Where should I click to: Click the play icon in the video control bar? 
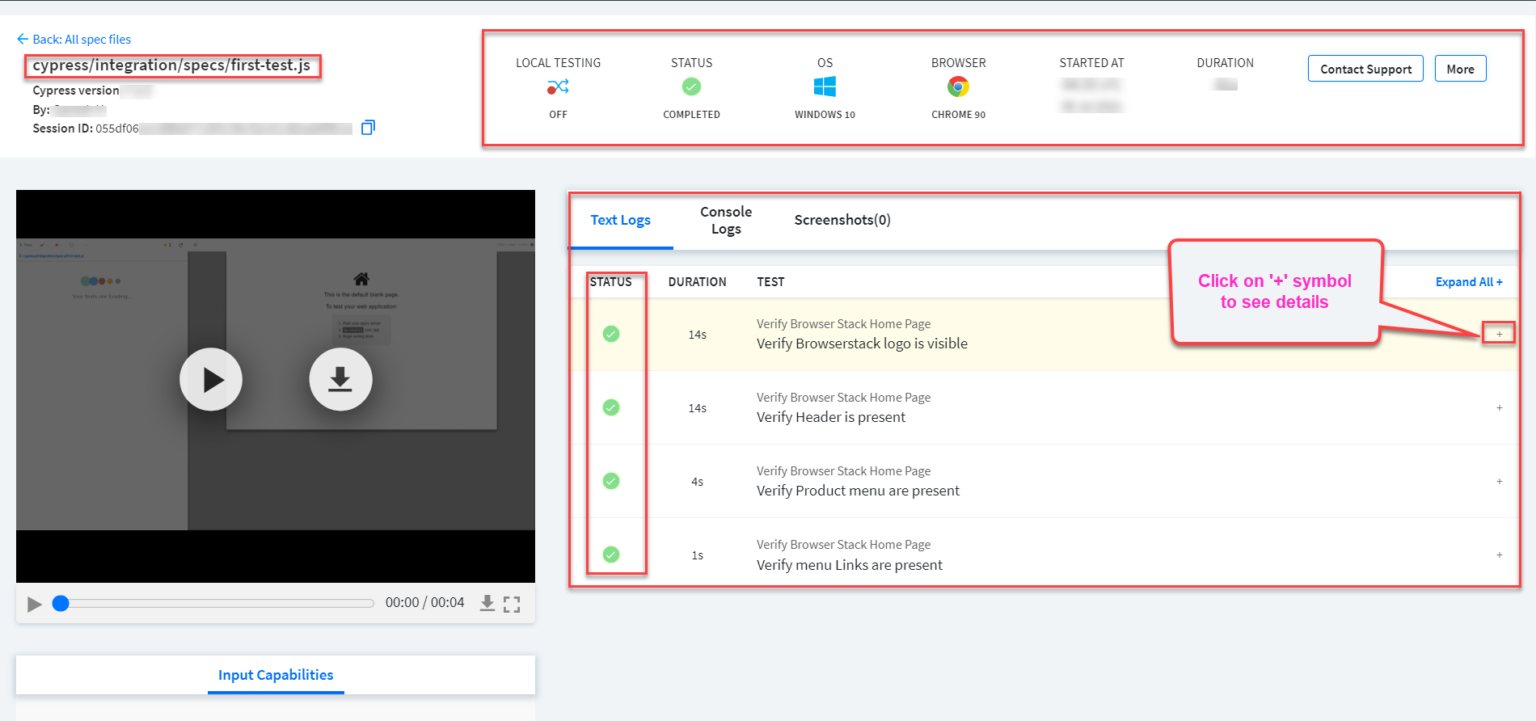pyautogui.click(x=34, y=603)
